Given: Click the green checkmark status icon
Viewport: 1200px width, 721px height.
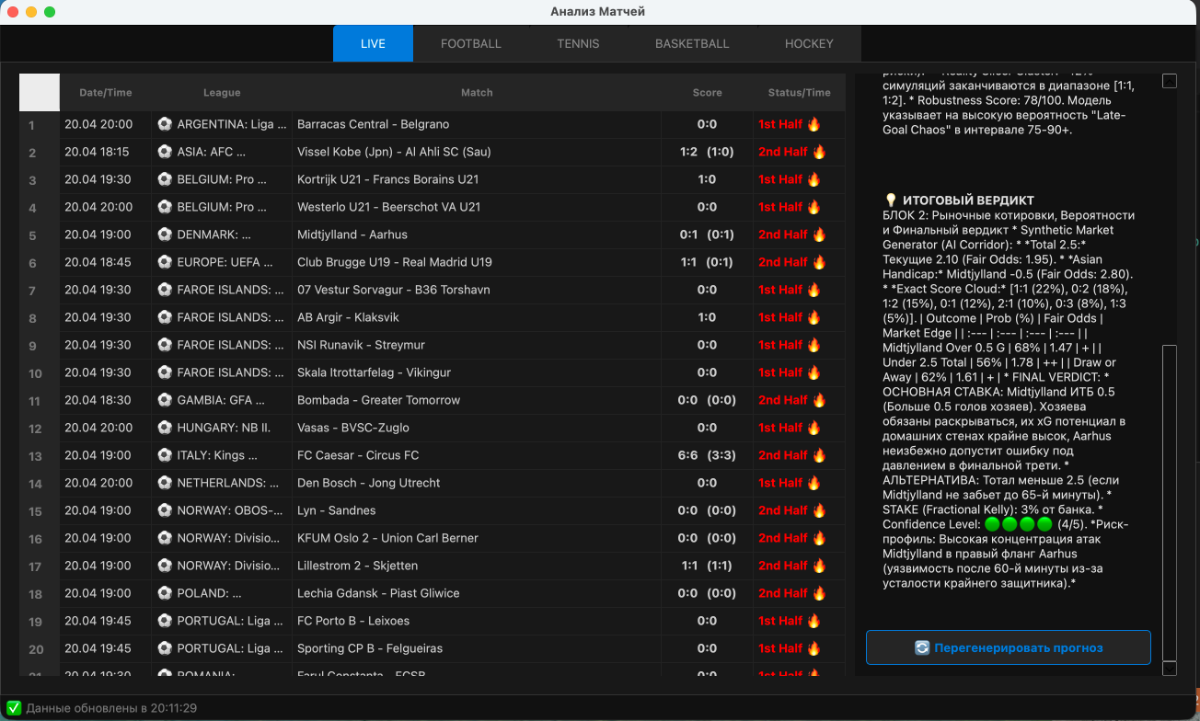Looking at the screenshot, I should 14,708.
